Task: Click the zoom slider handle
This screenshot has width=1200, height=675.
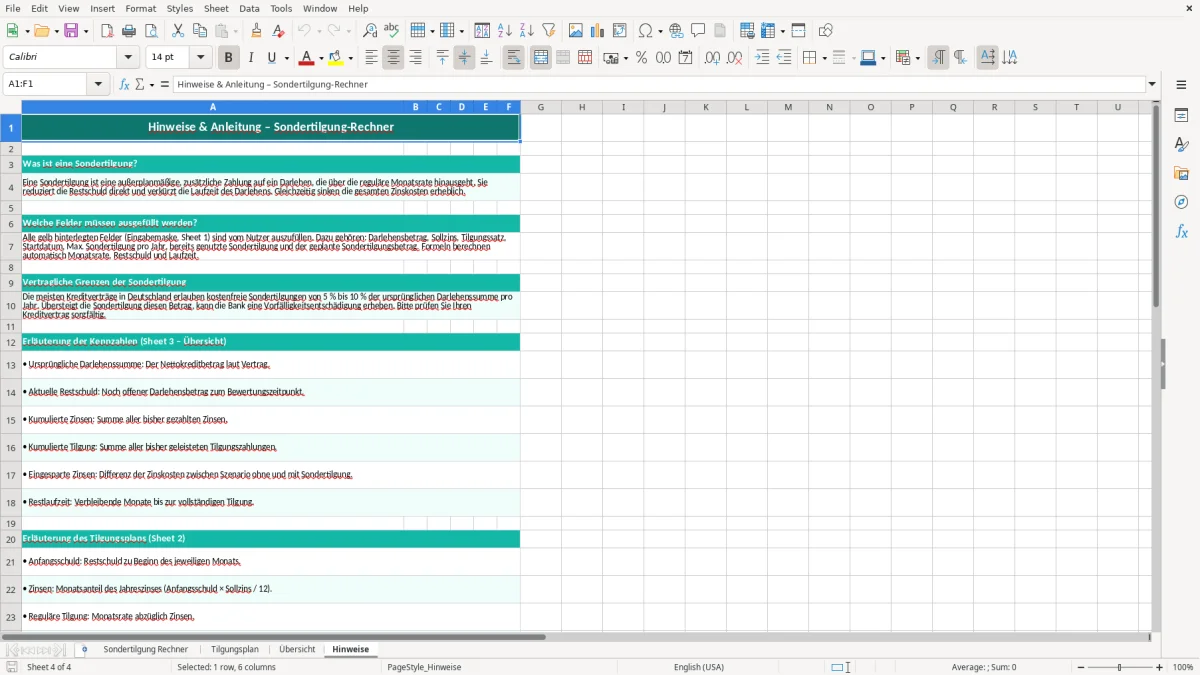Action: [1120, 667]
